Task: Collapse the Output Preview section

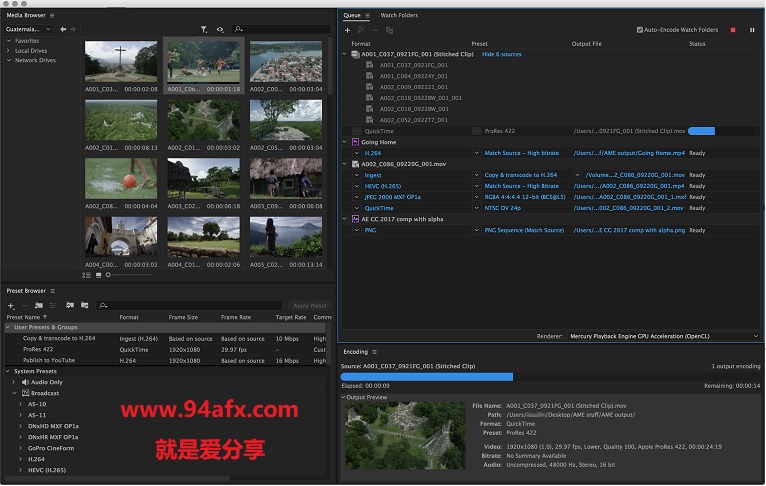Action: pos(343,397)
